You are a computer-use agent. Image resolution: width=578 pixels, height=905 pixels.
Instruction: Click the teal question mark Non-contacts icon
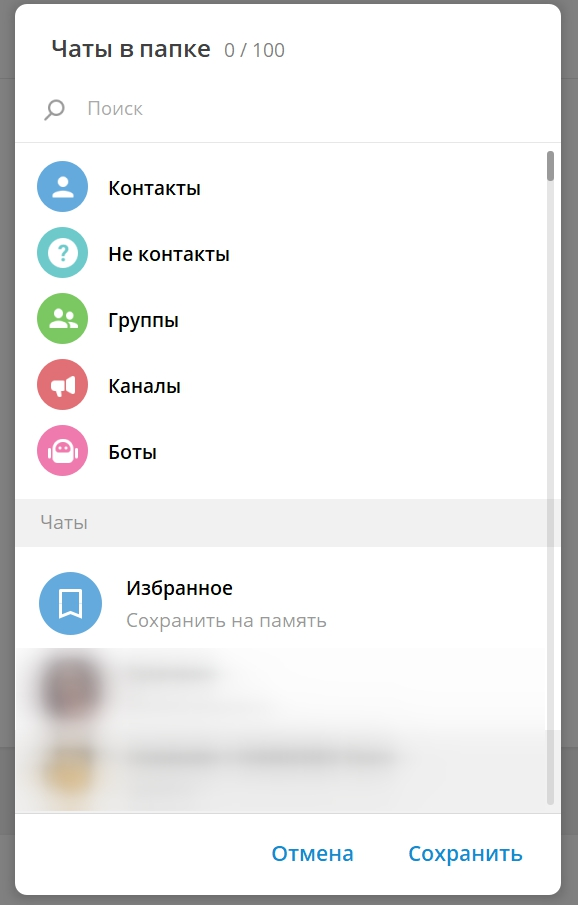point(62,253)
